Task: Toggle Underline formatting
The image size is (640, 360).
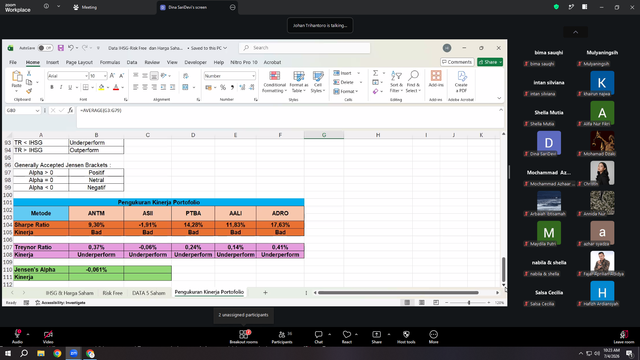Action: [70, 87]
